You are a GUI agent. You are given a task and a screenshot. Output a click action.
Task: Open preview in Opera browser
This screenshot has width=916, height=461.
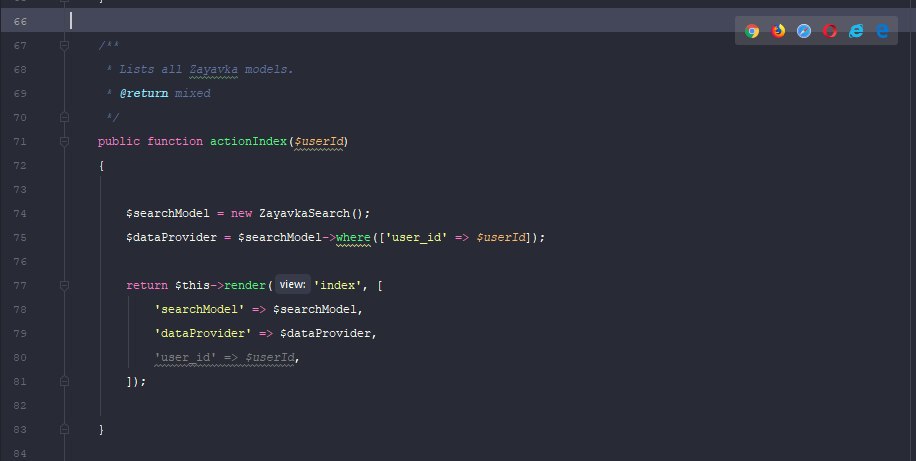[830, 31]
